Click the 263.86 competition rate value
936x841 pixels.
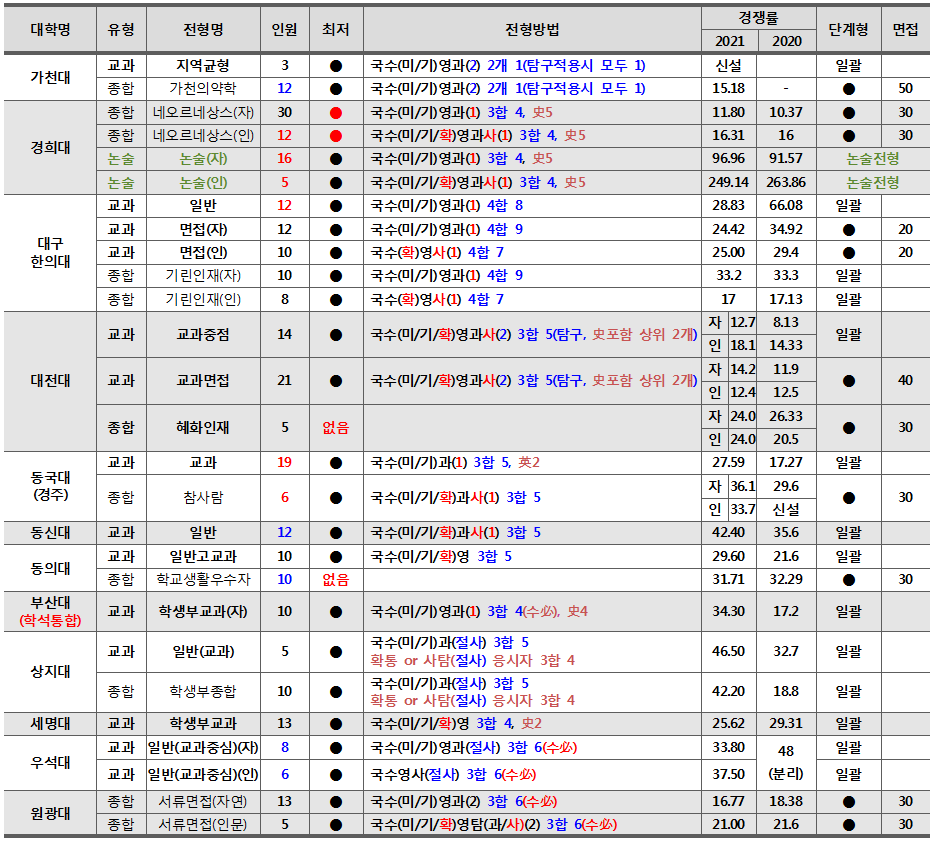(x=786, y=183)
